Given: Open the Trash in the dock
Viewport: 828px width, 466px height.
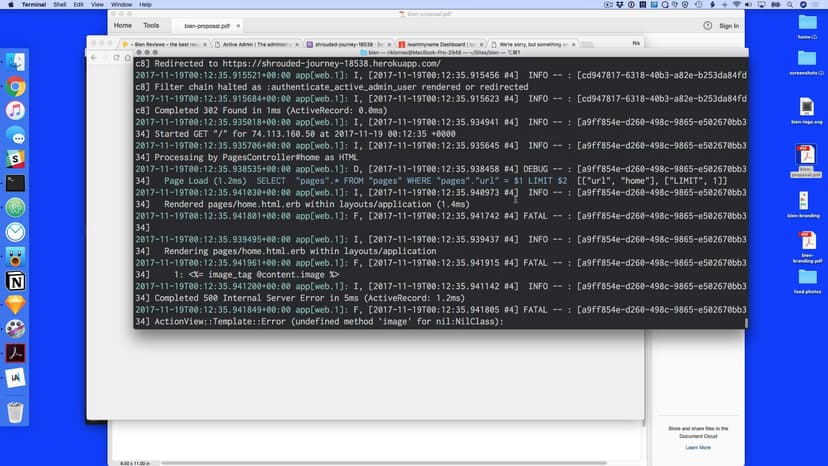Looking at the screenshot, I should 16,411.
